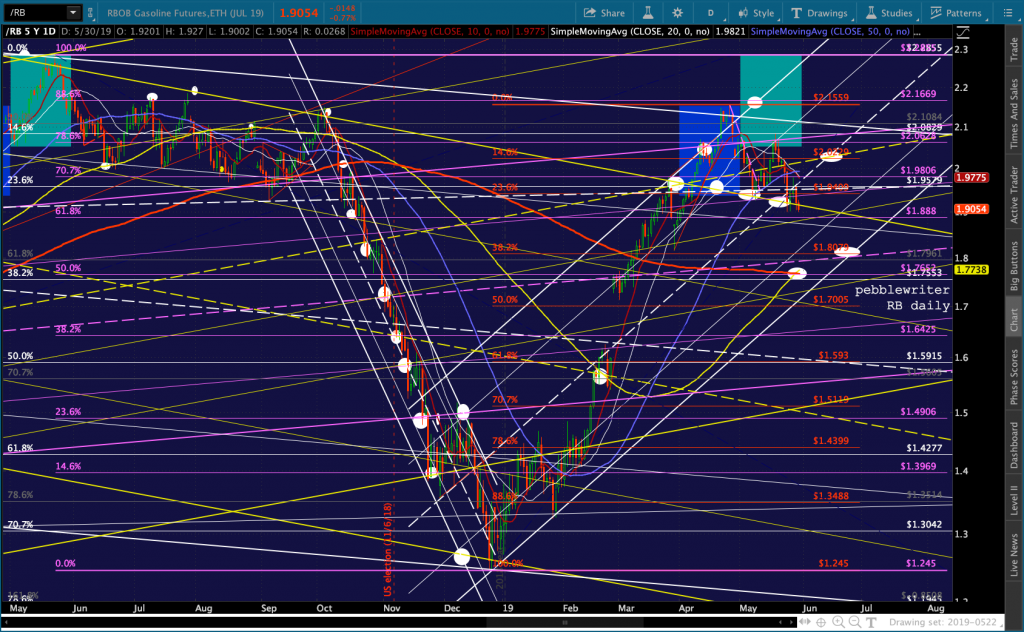Click the Share icon button

tap(604, 12)
